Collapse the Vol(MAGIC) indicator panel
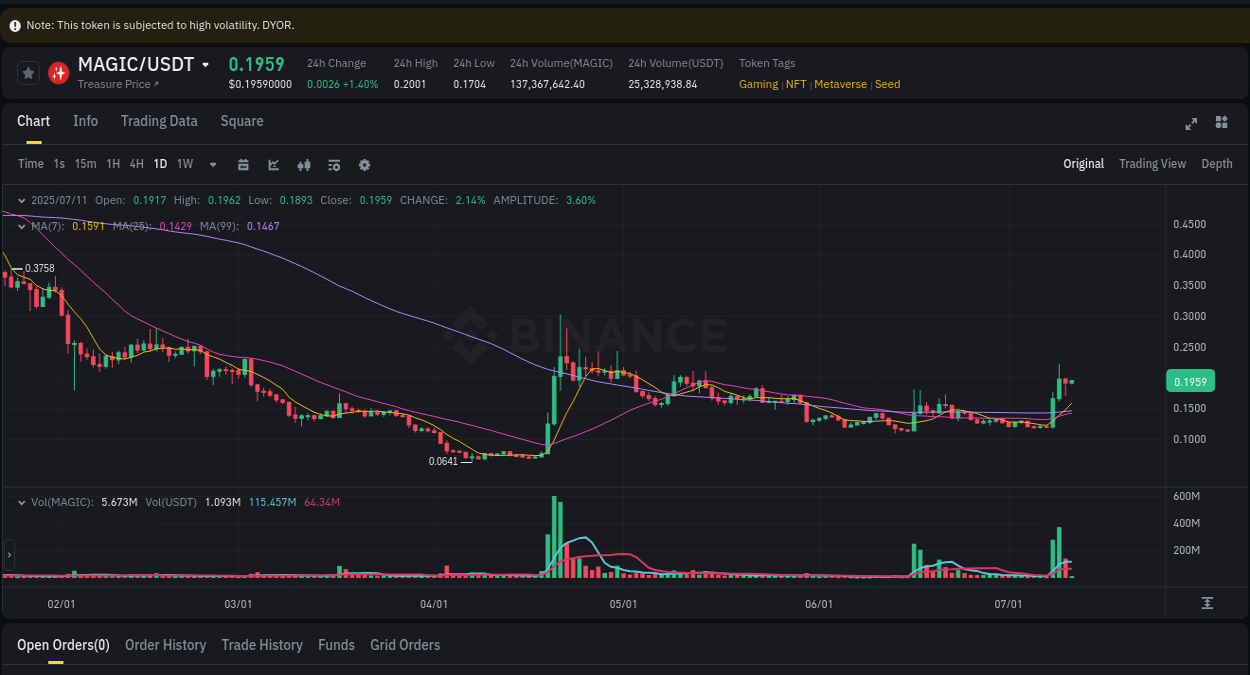 point(20,501)
